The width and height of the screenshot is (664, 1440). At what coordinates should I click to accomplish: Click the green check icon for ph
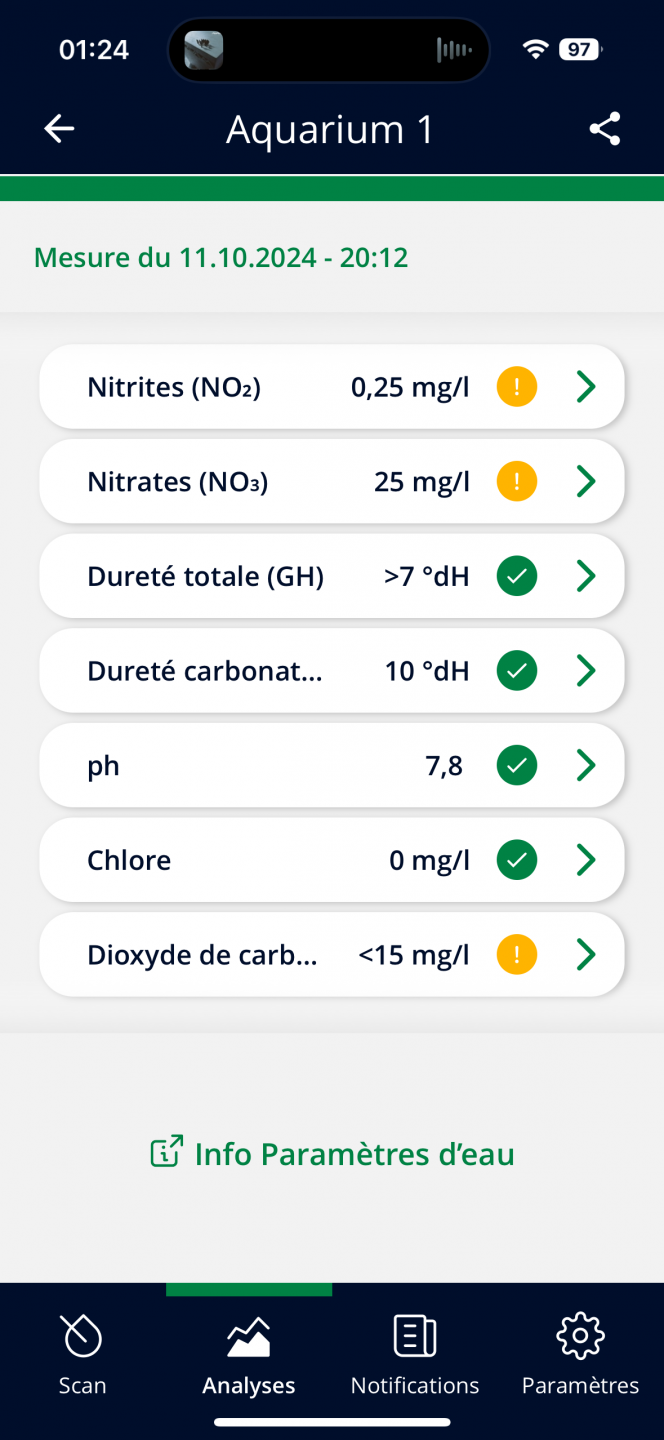pos(517,766)
